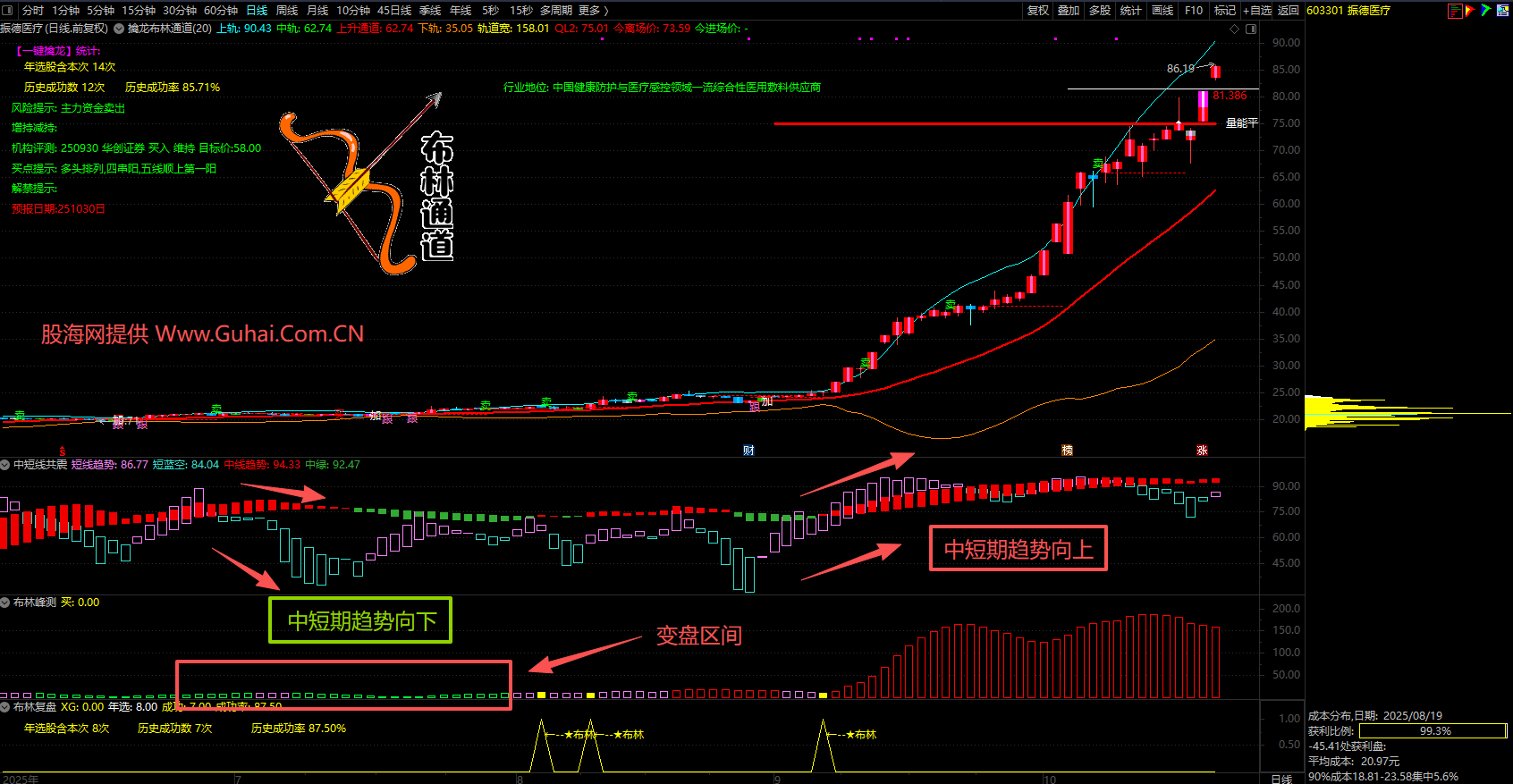Toggle the right side panel icon above the price axis
1513x784 pixels.
[1251, 29]
